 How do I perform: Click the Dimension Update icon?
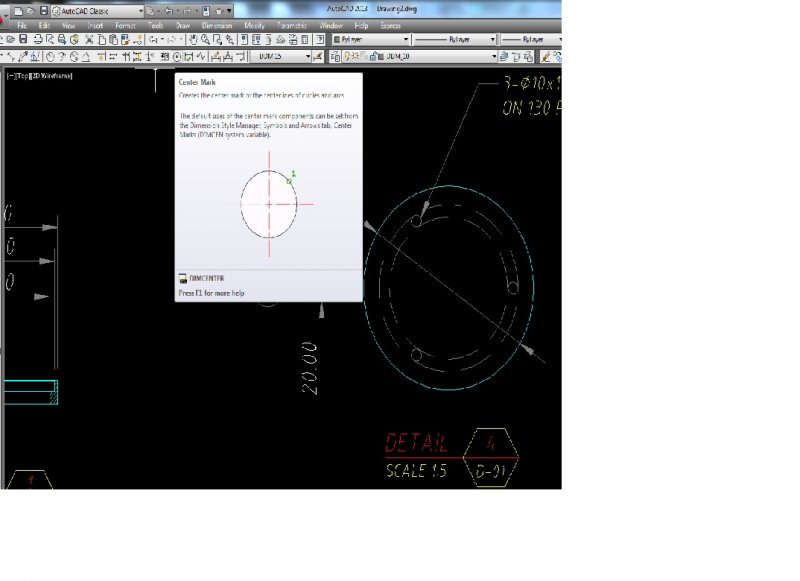[x=240, y=57]
